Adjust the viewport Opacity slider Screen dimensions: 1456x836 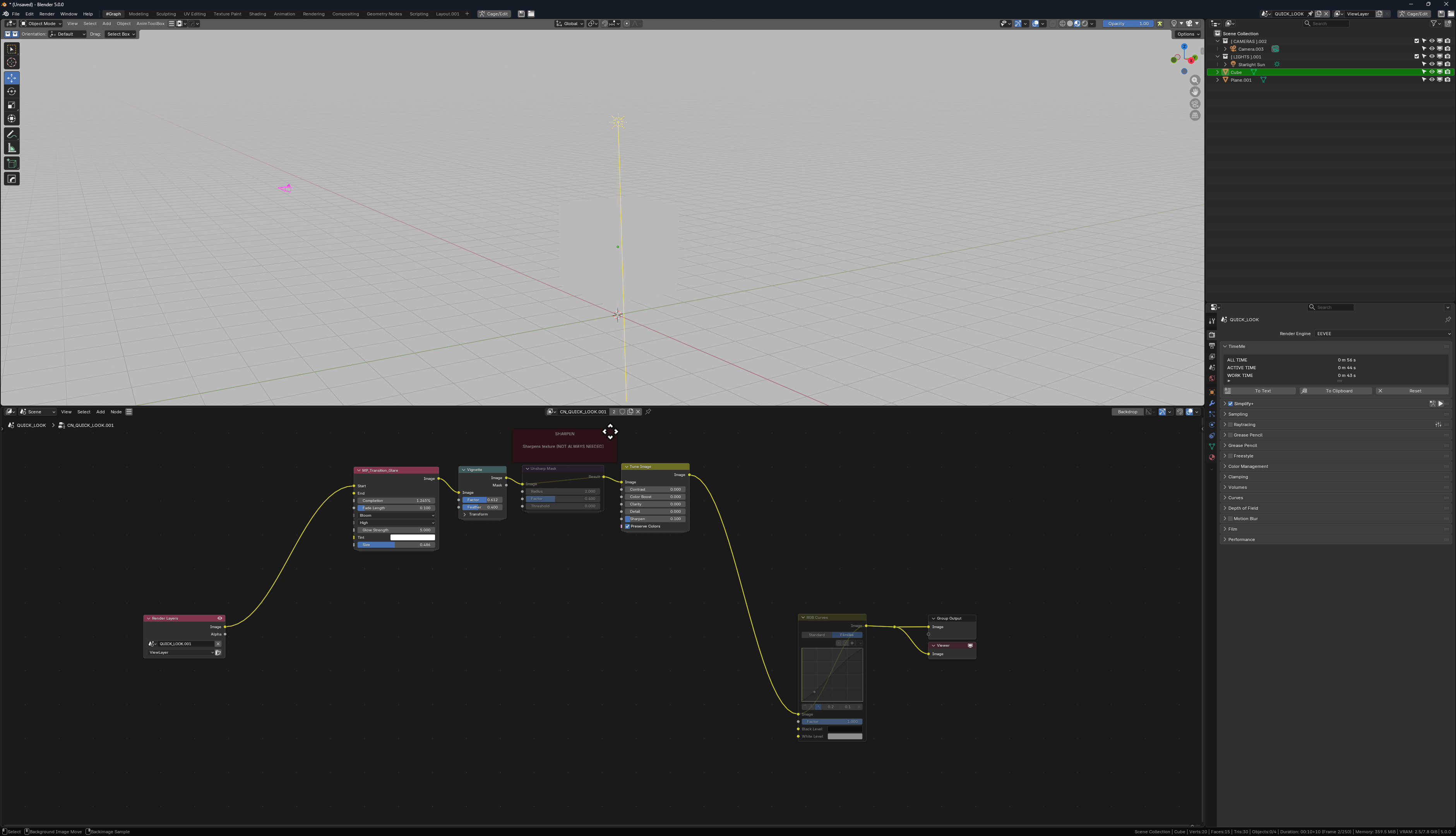click(1128, 24)
